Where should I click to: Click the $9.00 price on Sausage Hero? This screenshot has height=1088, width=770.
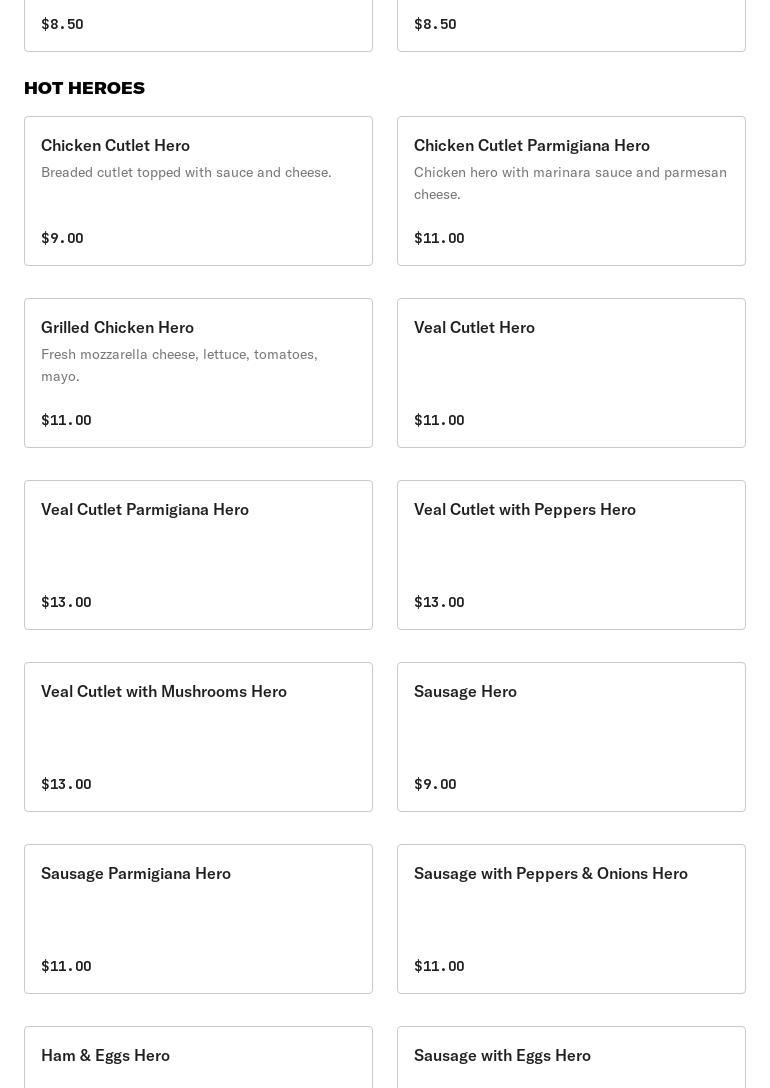coord(436,784)
